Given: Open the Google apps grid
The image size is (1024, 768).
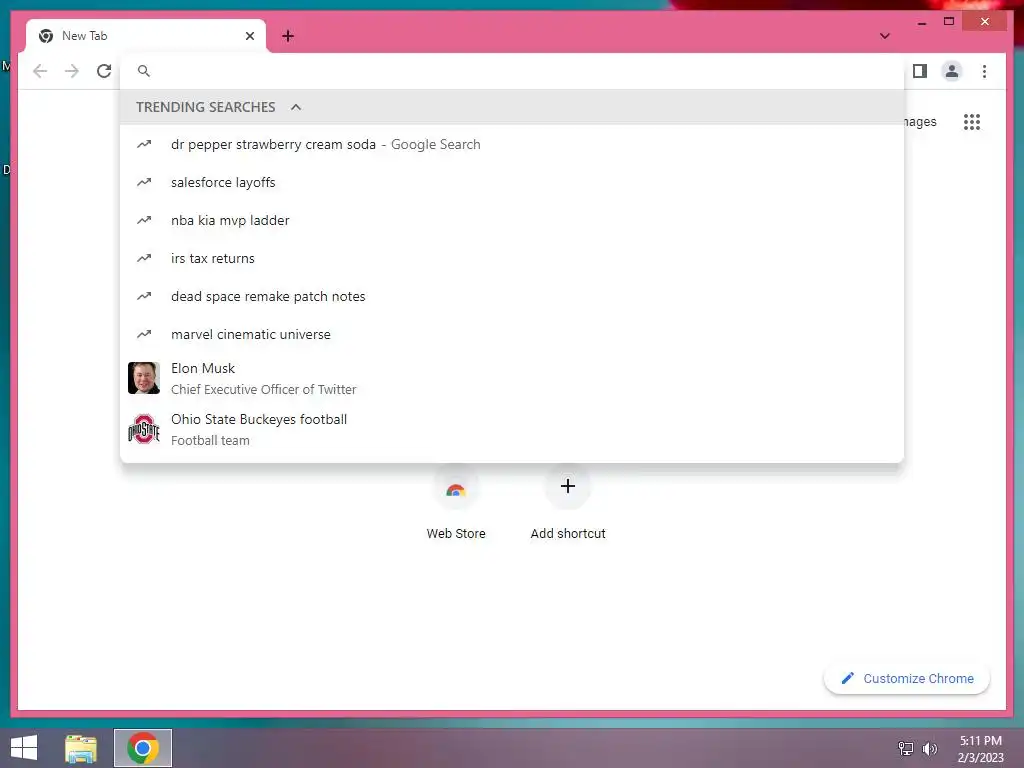Looking at the screenshot, I should pos(972,122).
